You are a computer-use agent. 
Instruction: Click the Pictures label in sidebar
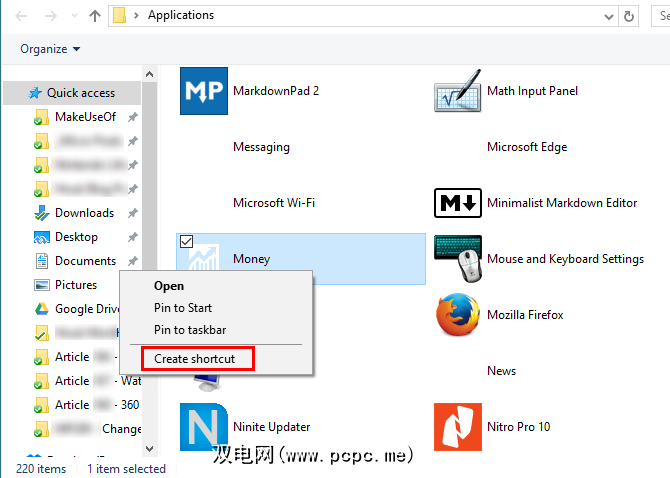click(x=76, y=284)
